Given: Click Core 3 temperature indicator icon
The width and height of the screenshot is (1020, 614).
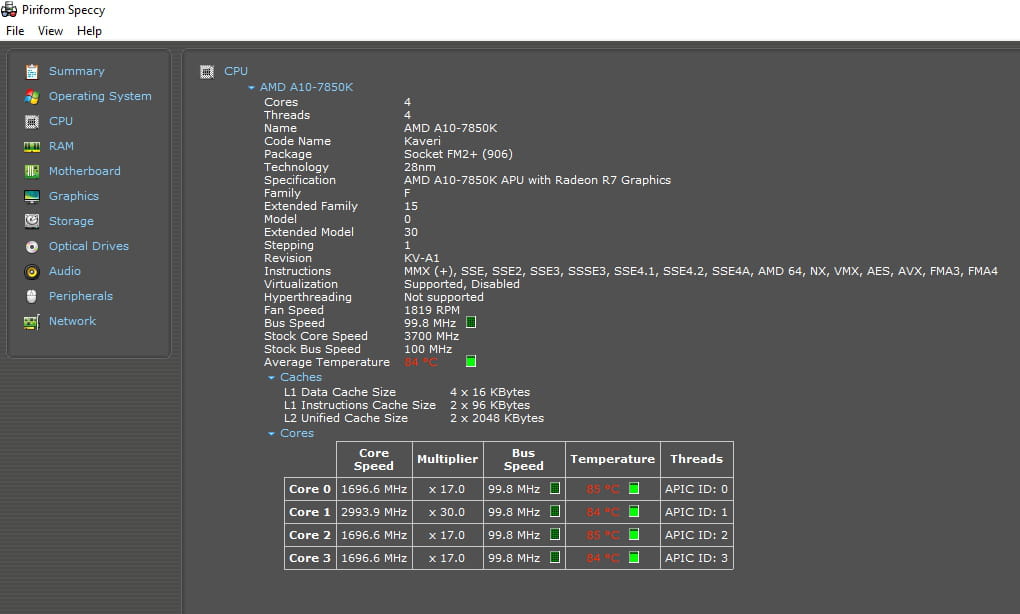Looking at the screenshot, I should coord(634,557).
